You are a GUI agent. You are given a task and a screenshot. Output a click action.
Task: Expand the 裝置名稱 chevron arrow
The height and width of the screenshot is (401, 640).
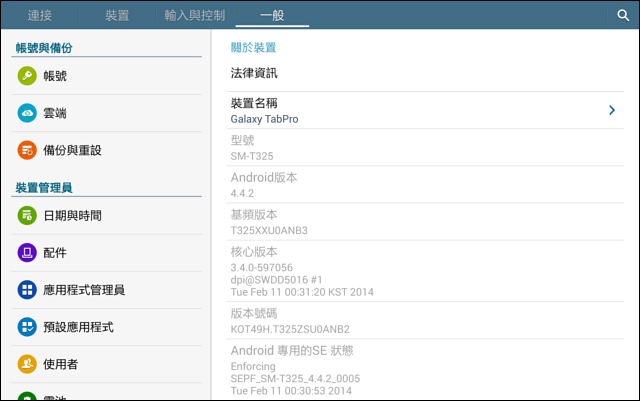tap(611, 110)
